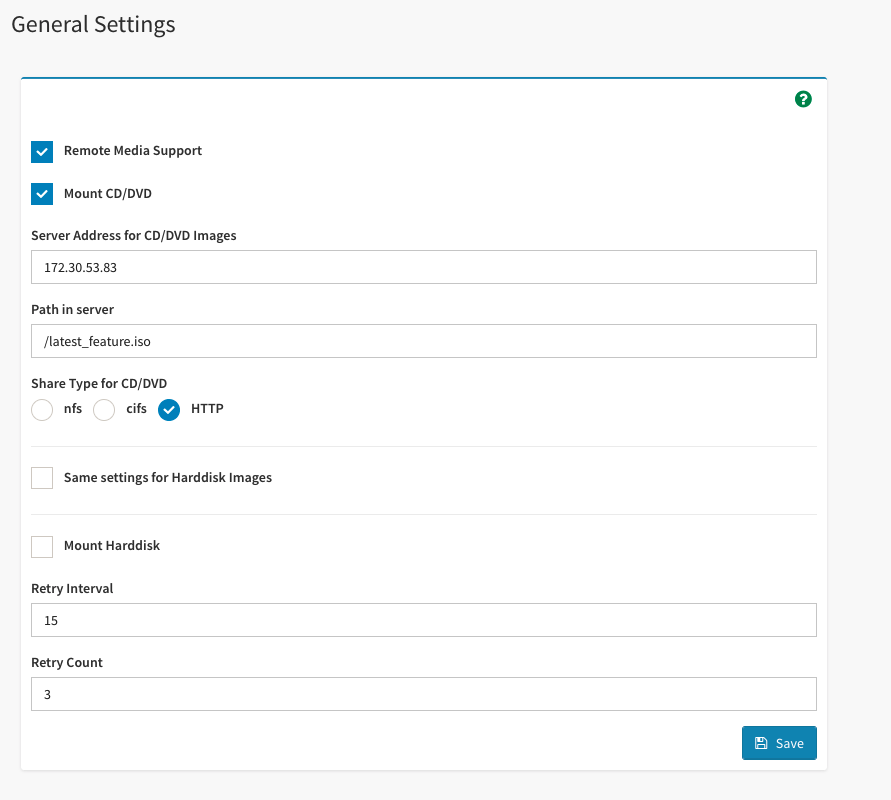Click the Path in server input field

pos(424,341)
